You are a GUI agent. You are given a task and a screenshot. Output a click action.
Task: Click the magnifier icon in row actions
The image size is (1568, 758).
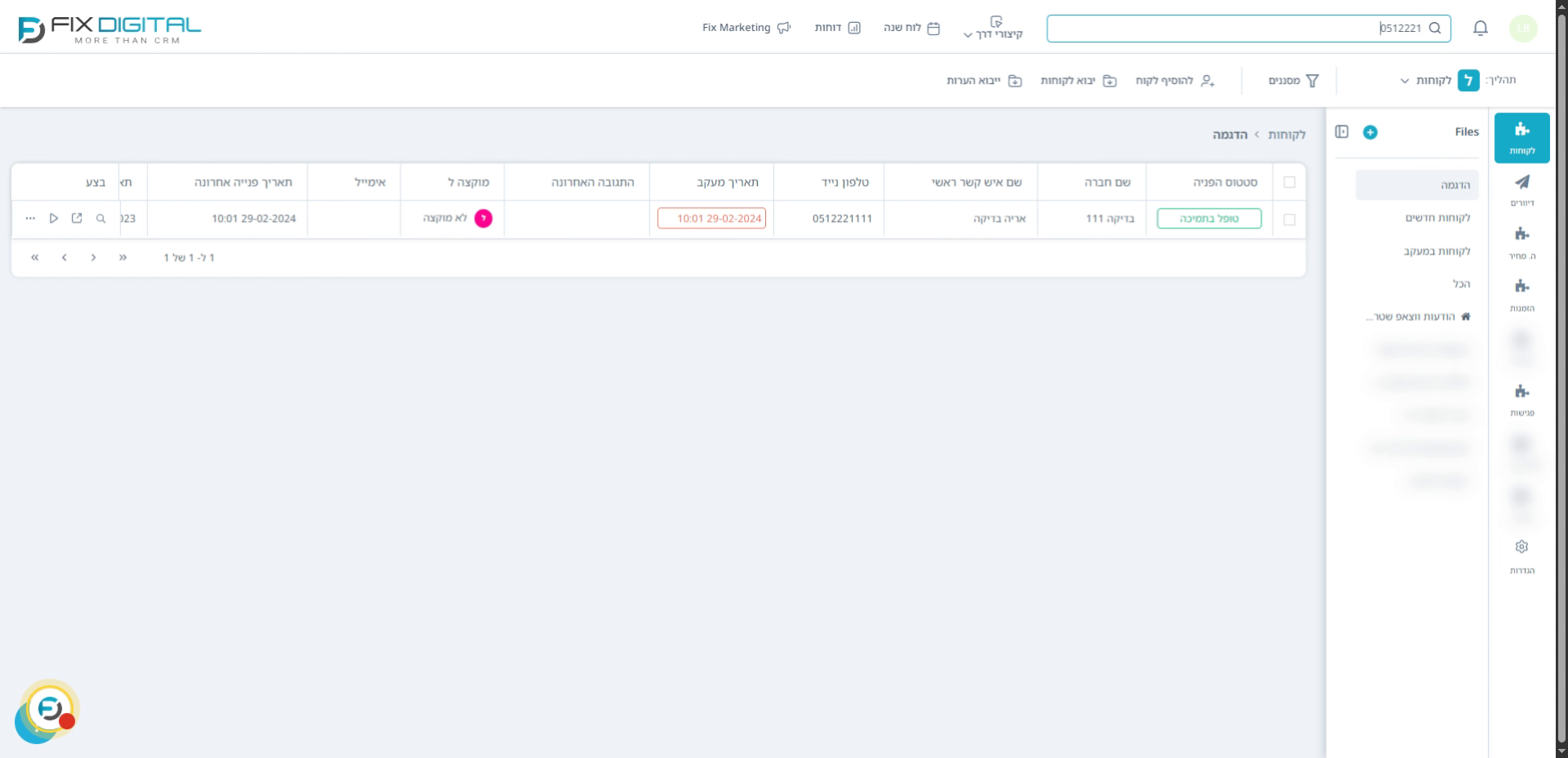(100, 219)
